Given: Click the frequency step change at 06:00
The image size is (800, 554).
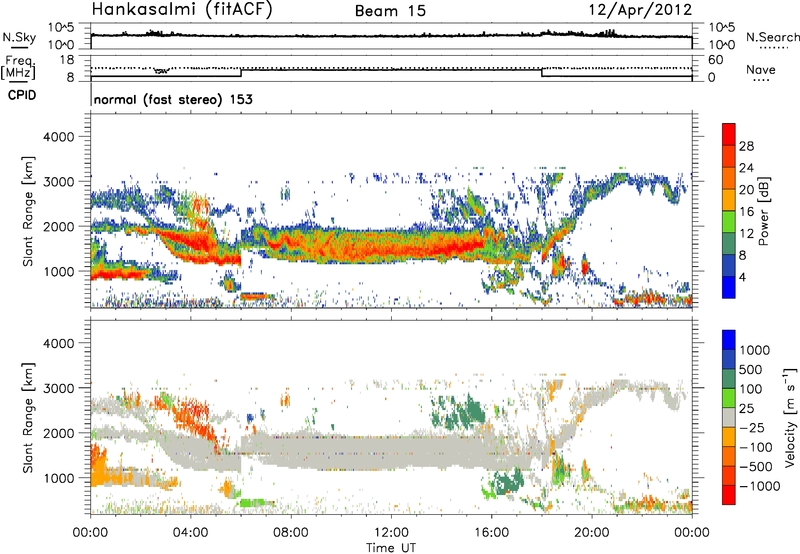Looking at the screenshot, I should (241, 73).
